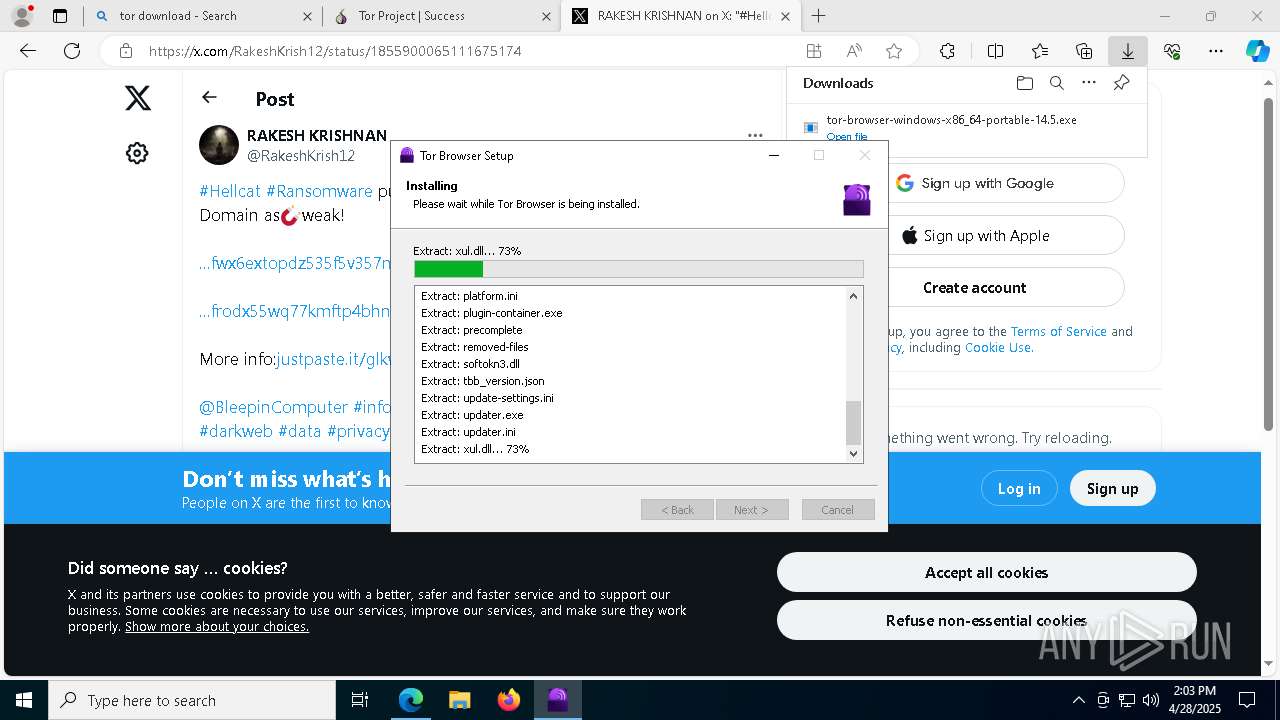
Task: Click the Edge profile avatar icon
Action: (23, 16)
